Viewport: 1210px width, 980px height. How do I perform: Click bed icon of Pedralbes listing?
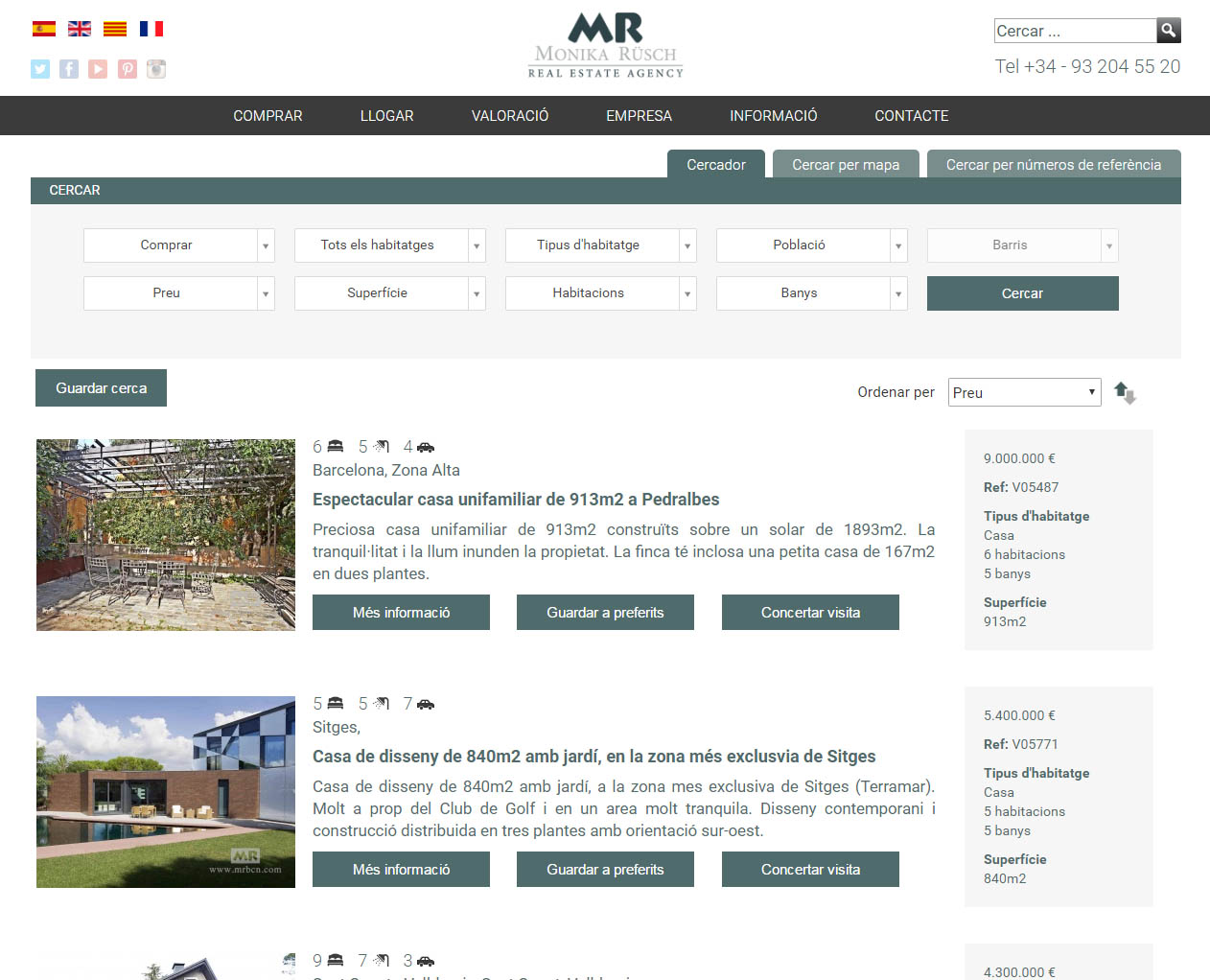pyautogui.click(x=335, y=447)
